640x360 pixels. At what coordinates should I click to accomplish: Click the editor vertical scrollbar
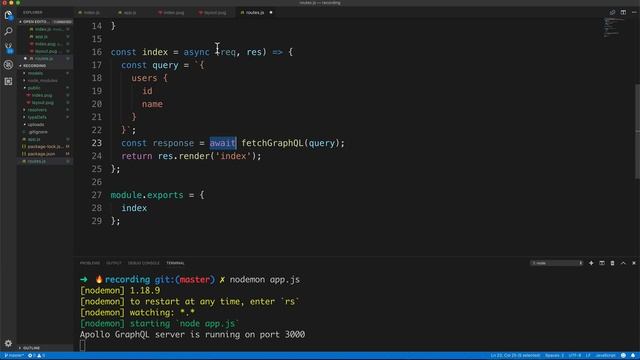[637, 131]
